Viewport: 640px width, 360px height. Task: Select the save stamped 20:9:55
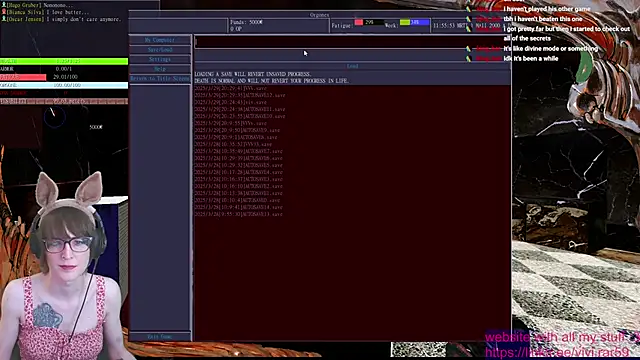tap(231, 123)
